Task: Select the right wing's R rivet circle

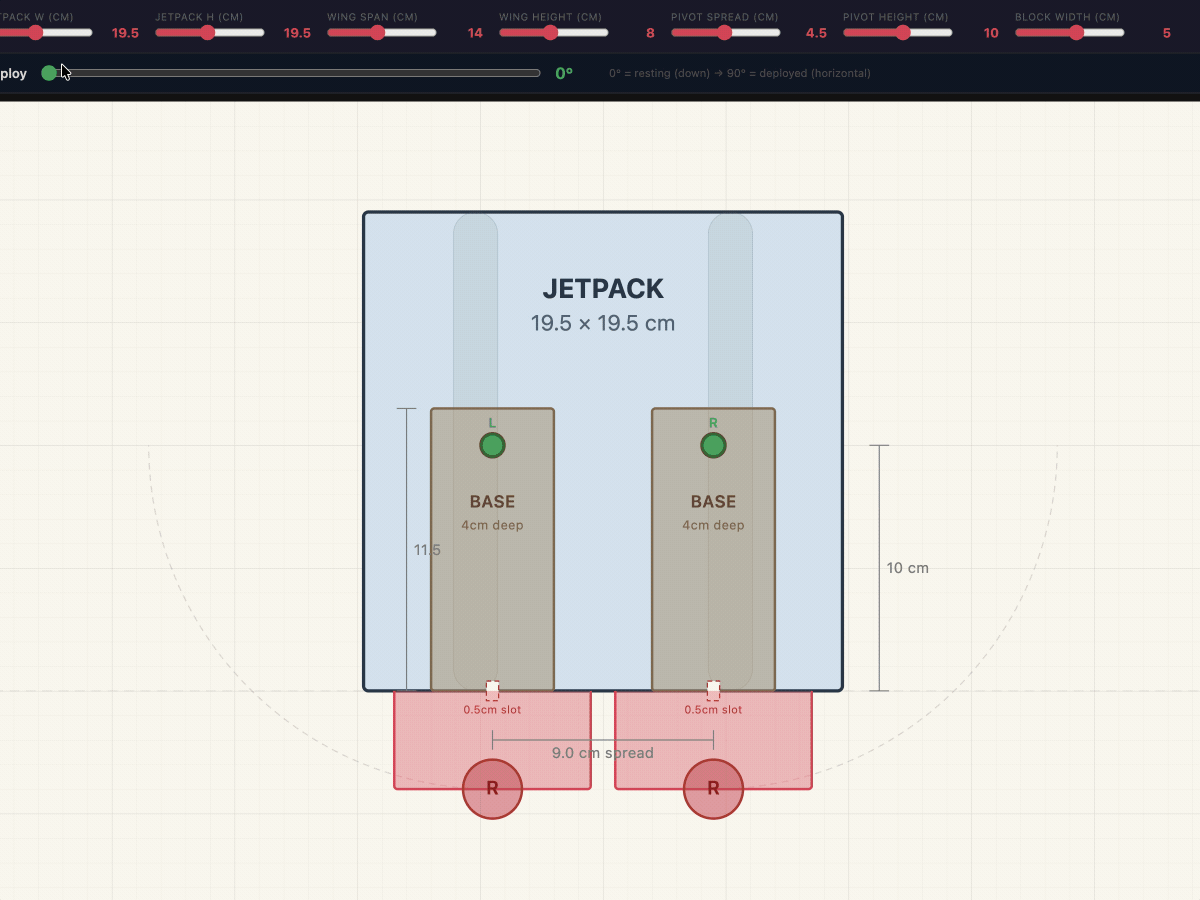Action: (x=713, y=788)
